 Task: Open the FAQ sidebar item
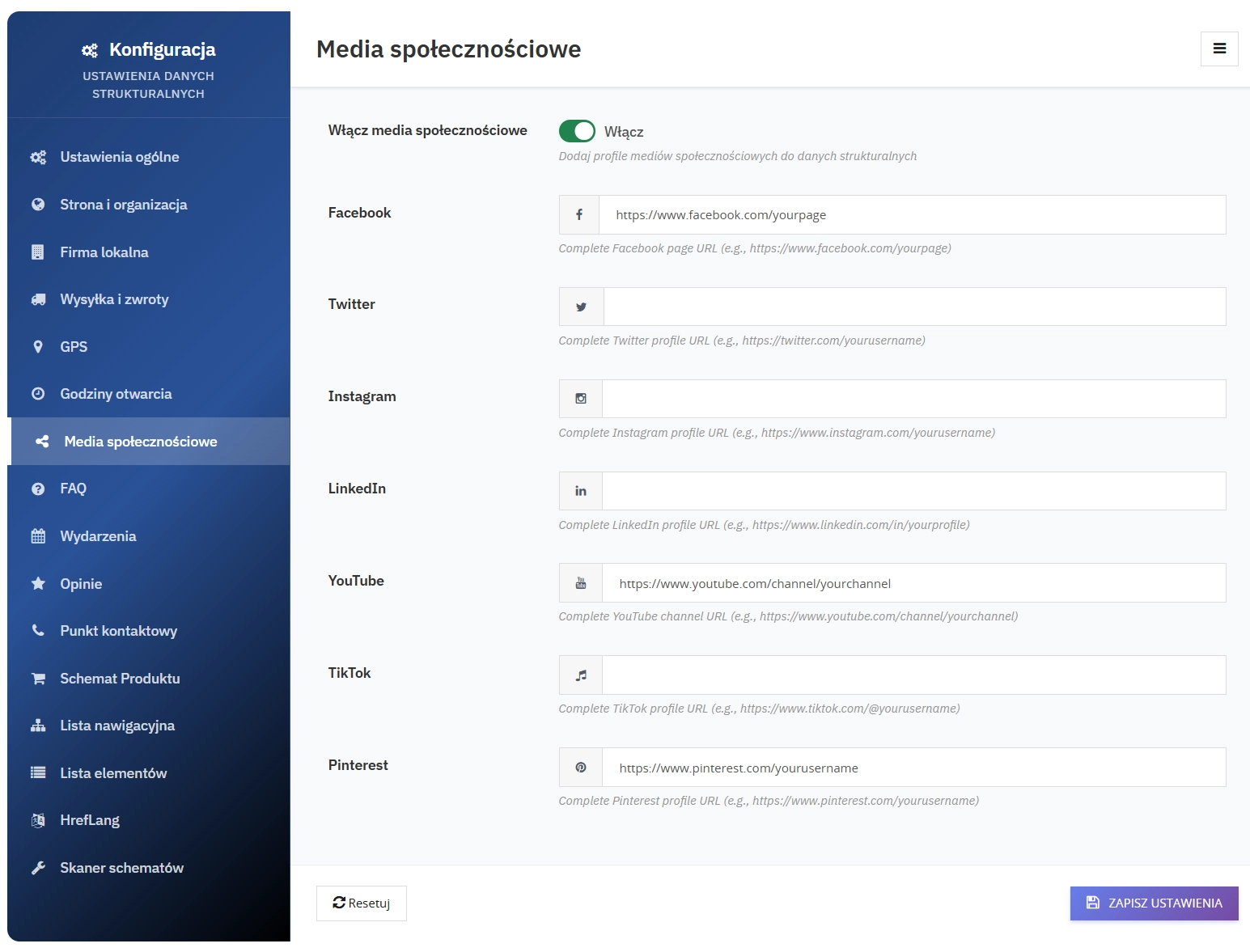pos(73,489)
